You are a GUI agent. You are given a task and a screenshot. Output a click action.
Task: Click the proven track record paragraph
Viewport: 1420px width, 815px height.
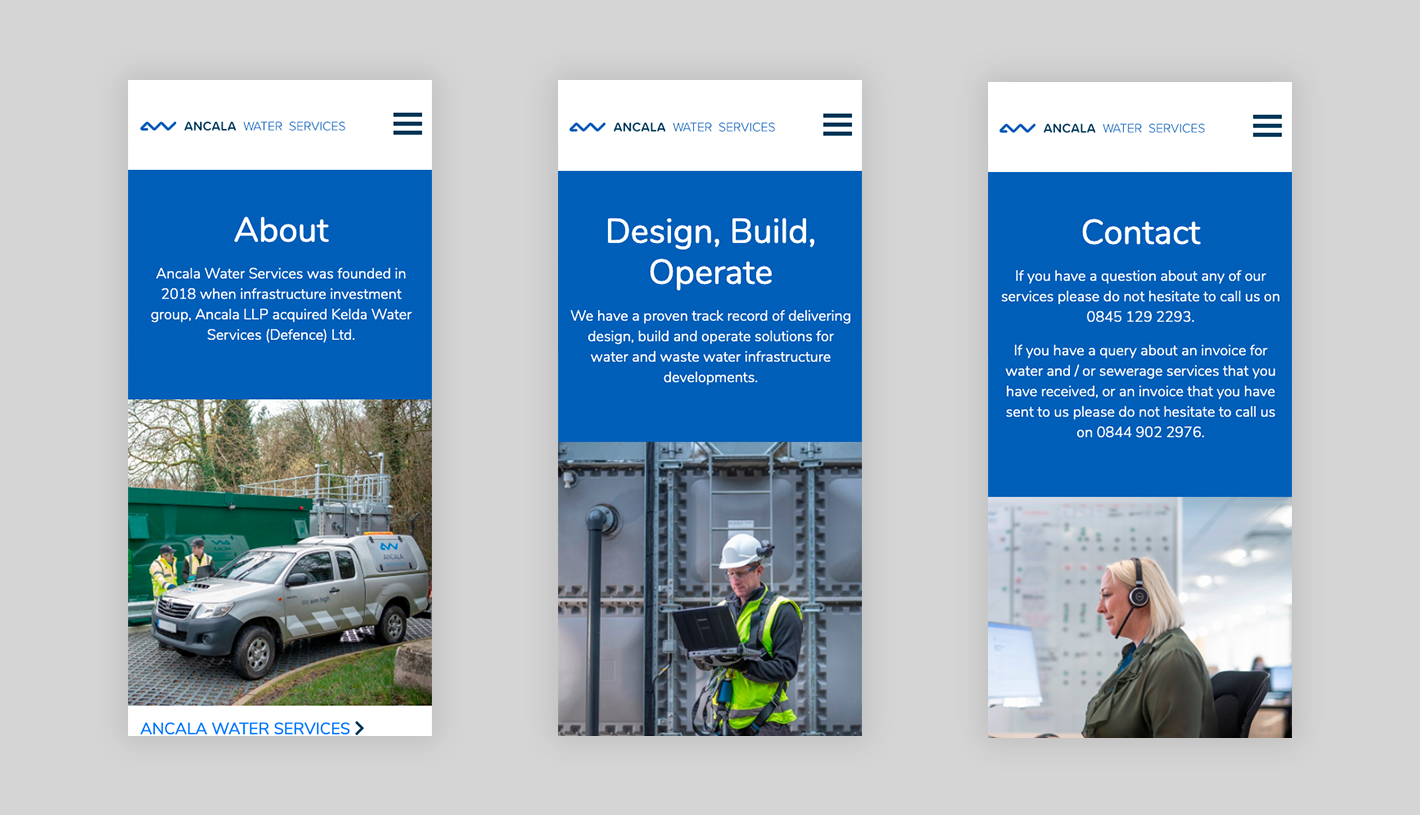710,346
